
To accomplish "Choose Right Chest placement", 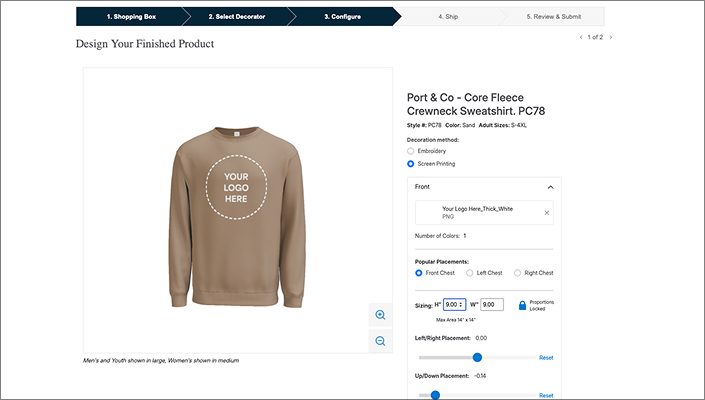I will coord(518,273).
